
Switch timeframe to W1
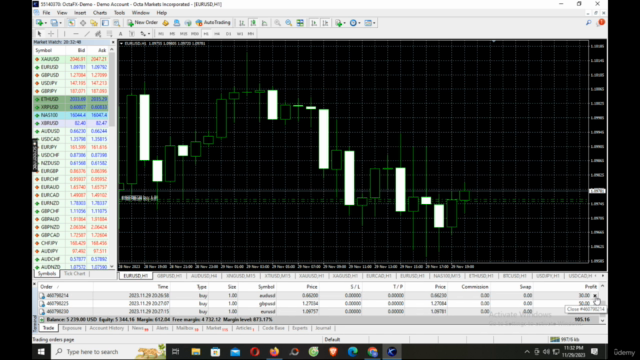click(240, 33)
